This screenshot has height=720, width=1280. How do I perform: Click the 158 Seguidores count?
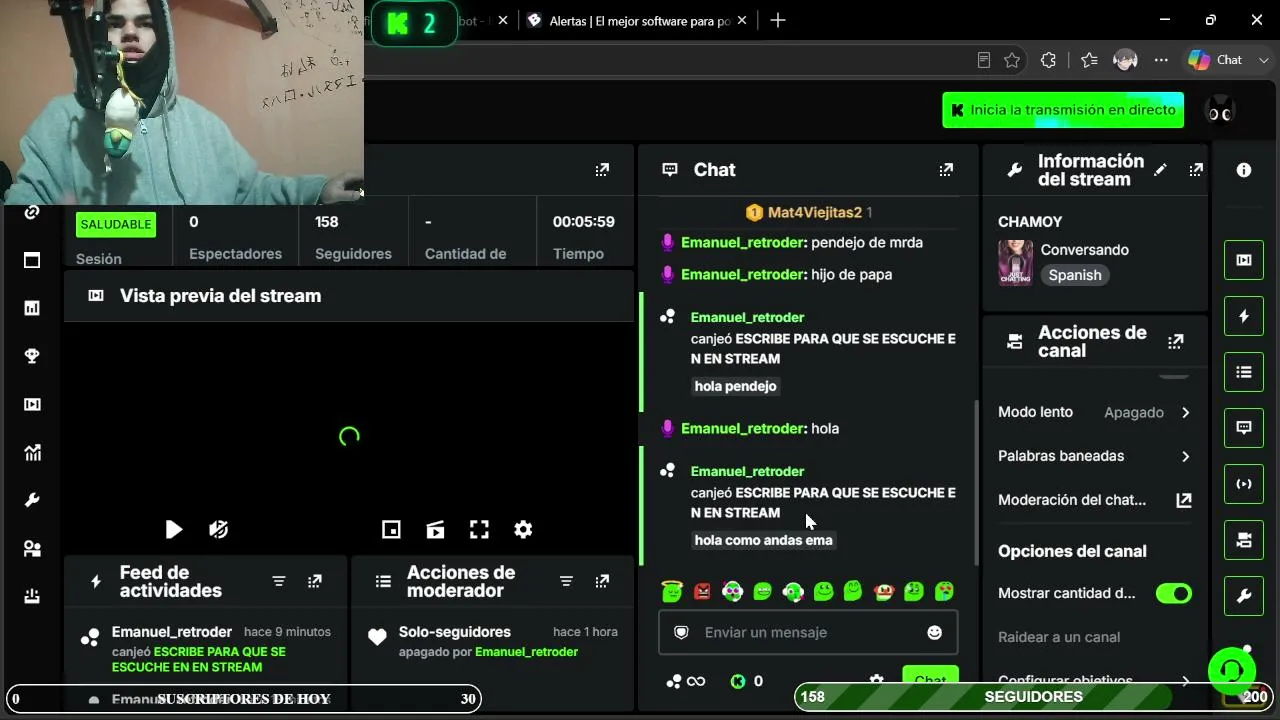pos(327,222)
